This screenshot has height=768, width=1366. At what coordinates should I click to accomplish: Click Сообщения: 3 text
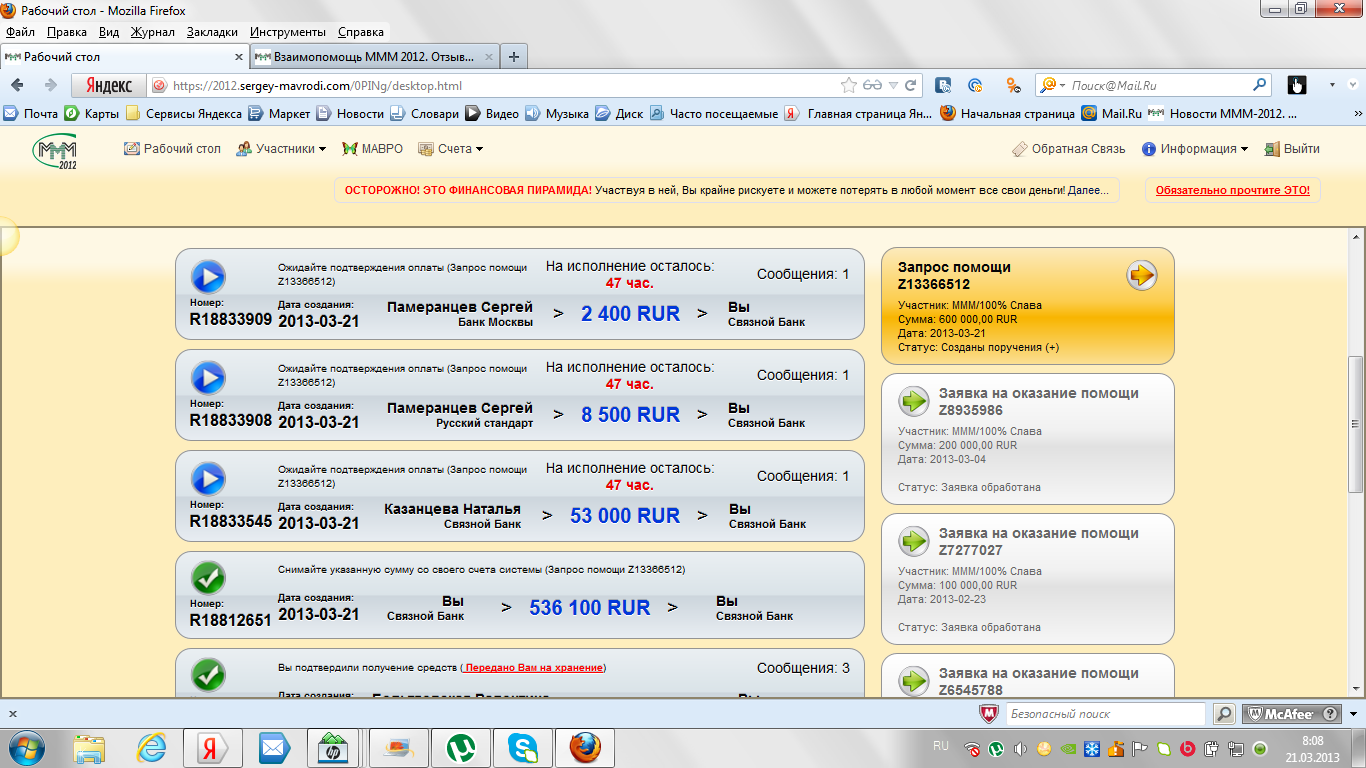pos(803,668)
